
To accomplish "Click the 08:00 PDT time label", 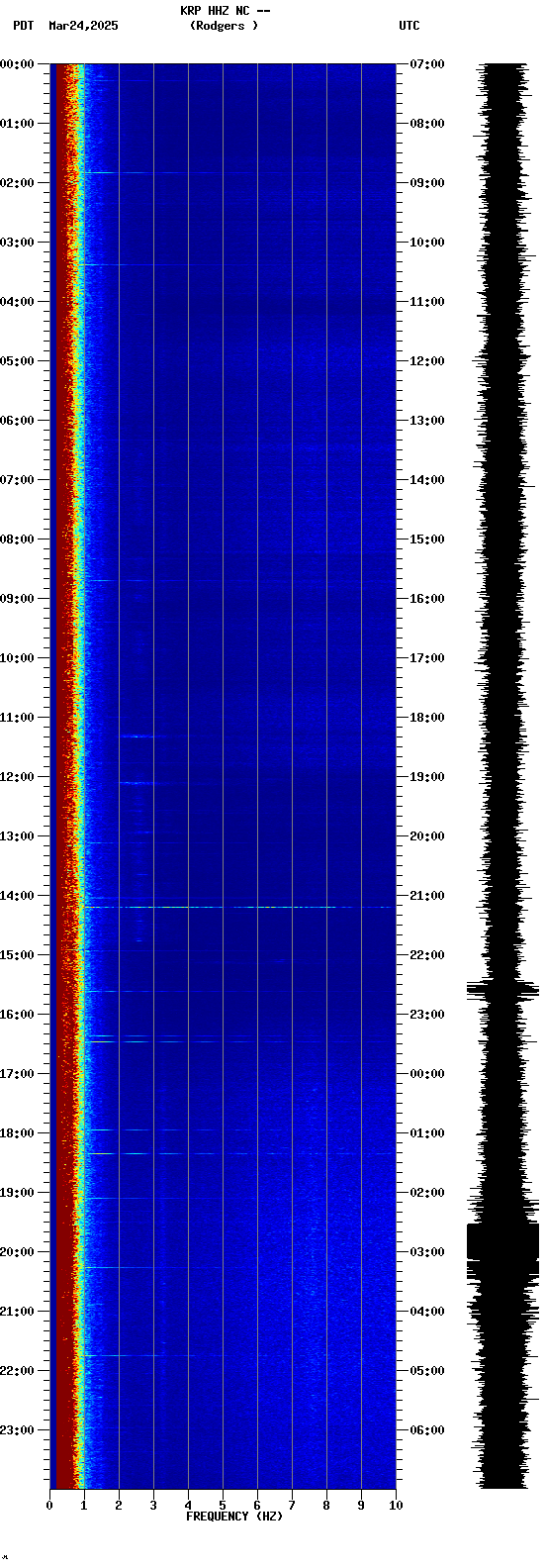I will click(x=18, y=539).
